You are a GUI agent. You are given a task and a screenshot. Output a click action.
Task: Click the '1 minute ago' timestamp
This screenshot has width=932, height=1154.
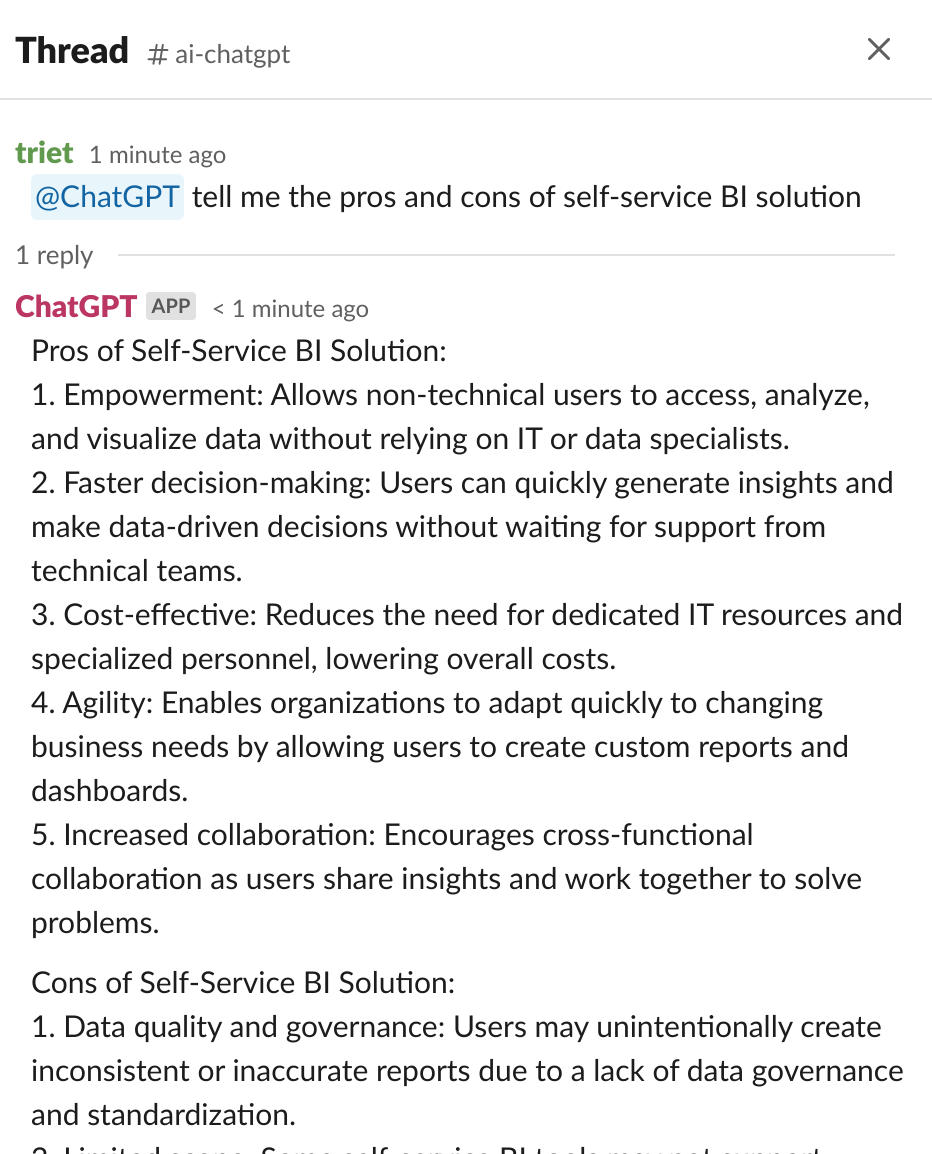157,155
